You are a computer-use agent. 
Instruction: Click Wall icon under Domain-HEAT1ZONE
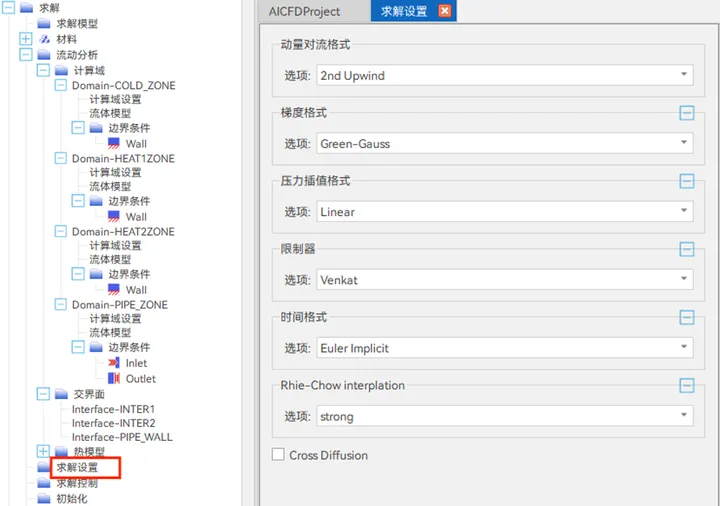click(114, 216)
